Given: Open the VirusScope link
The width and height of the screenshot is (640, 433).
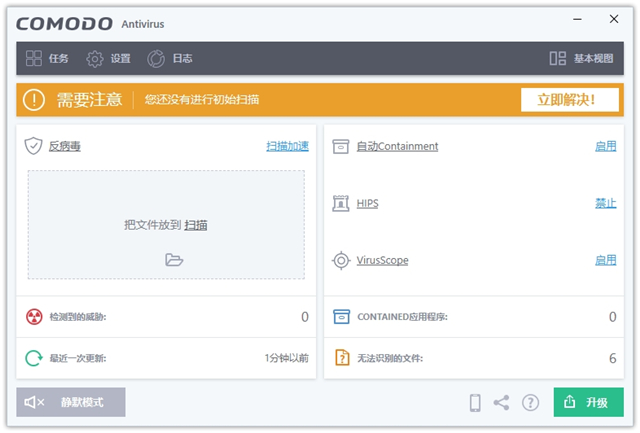Looking at the screenshot, I should pos(382,260).
